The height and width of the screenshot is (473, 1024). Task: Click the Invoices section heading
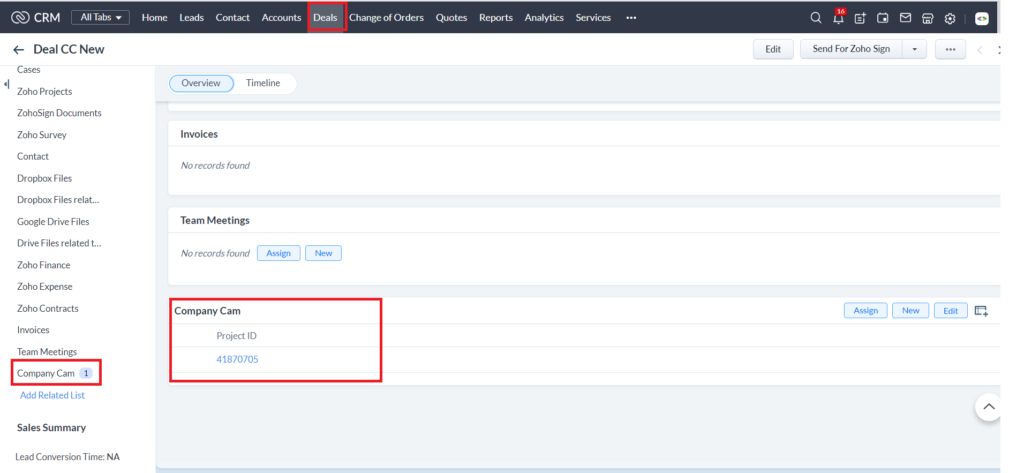[x=199, y=133]
